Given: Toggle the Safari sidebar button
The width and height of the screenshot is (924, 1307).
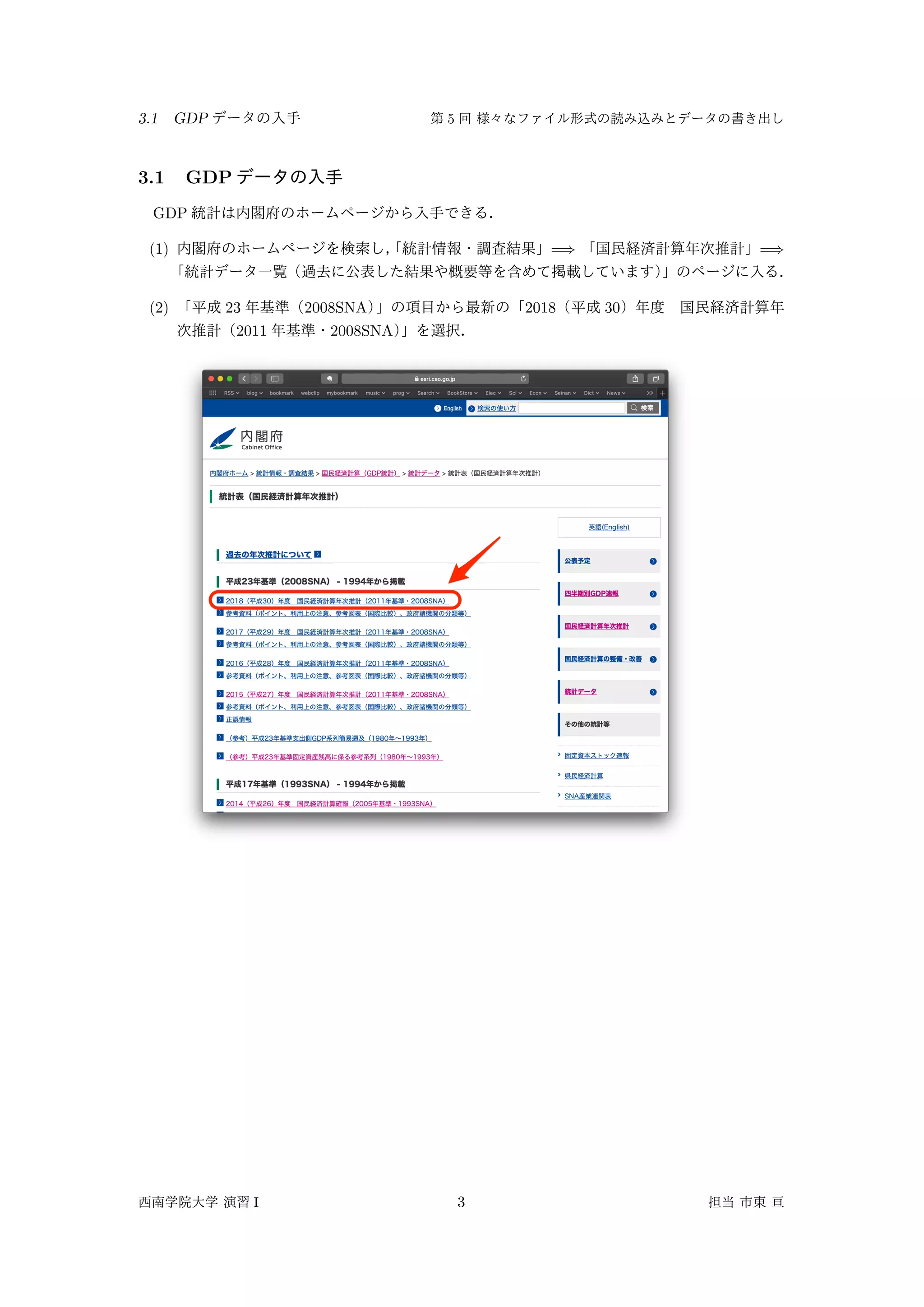Looking at the screenshot, I should 275,379.
